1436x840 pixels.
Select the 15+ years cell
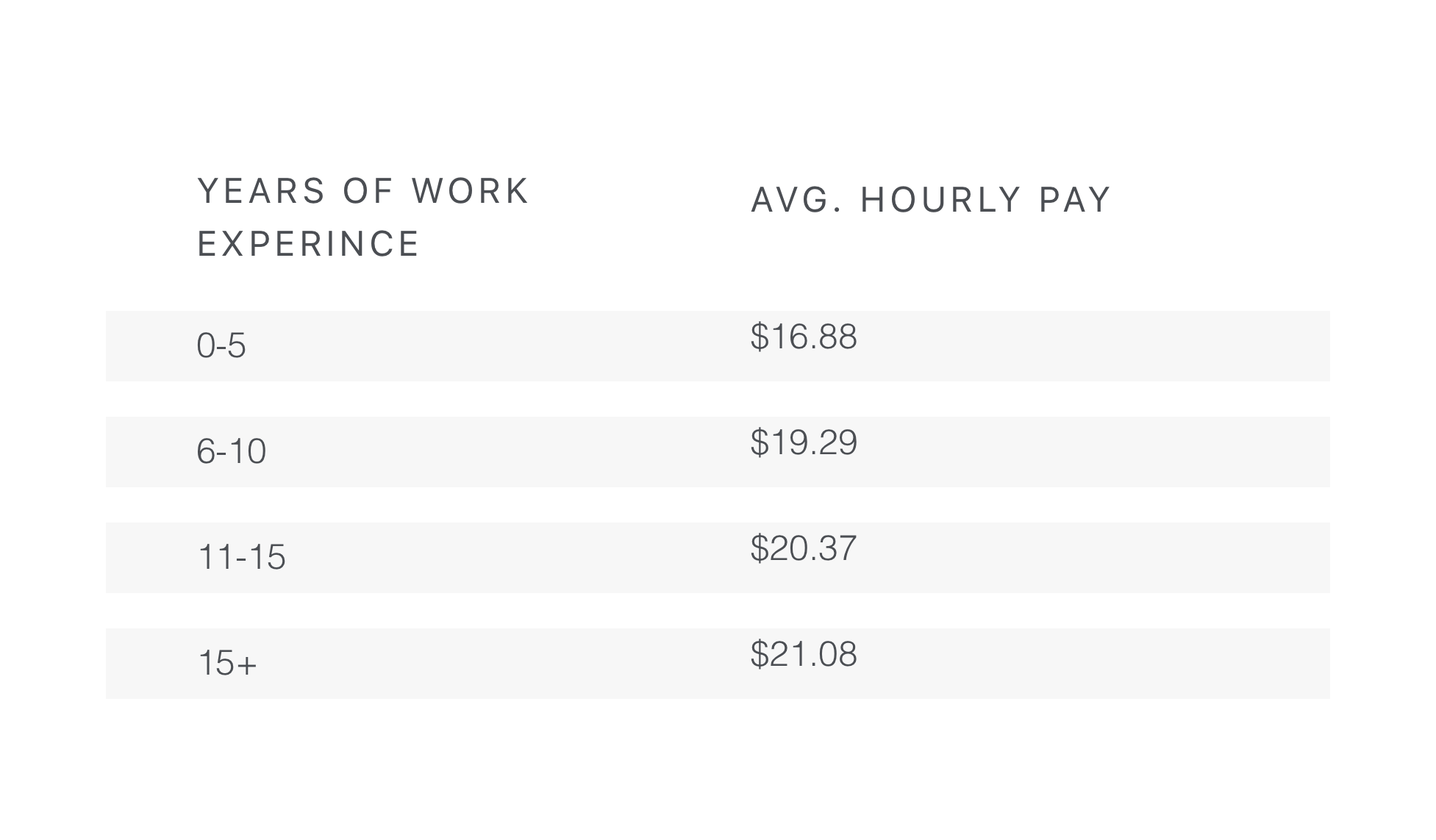pos(228,663)
